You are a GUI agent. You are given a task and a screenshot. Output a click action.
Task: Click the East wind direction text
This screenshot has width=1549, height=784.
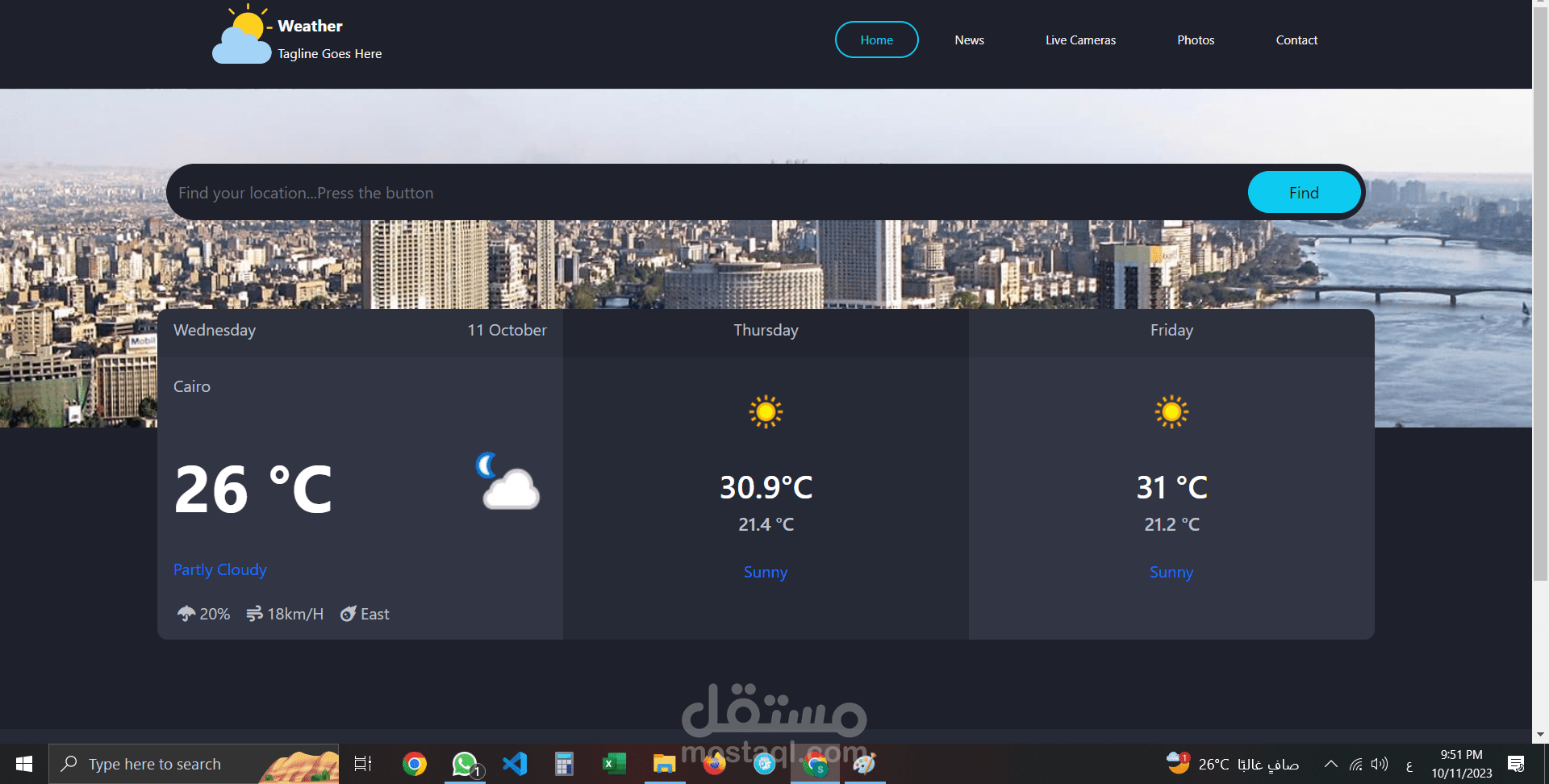(x=374, y=614)
